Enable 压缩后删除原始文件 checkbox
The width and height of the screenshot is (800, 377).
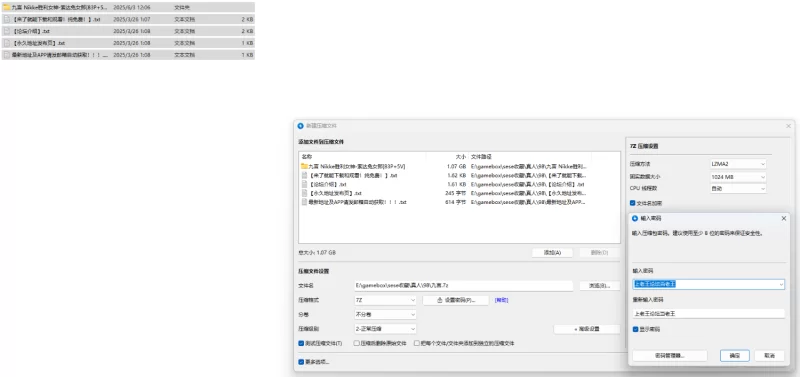356,343
